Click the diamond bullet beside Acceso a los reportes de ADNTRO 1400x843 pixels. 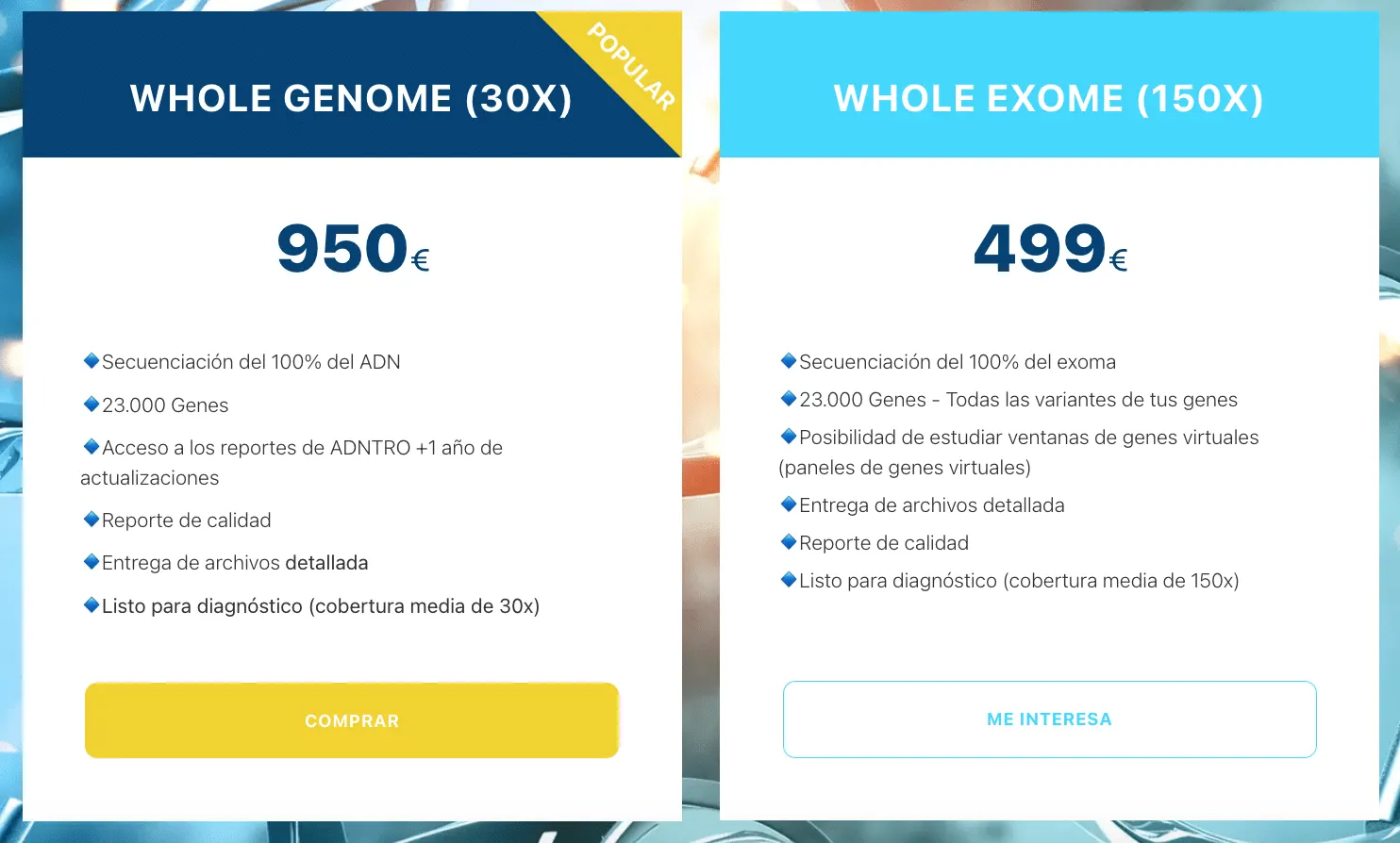point(92,446)
